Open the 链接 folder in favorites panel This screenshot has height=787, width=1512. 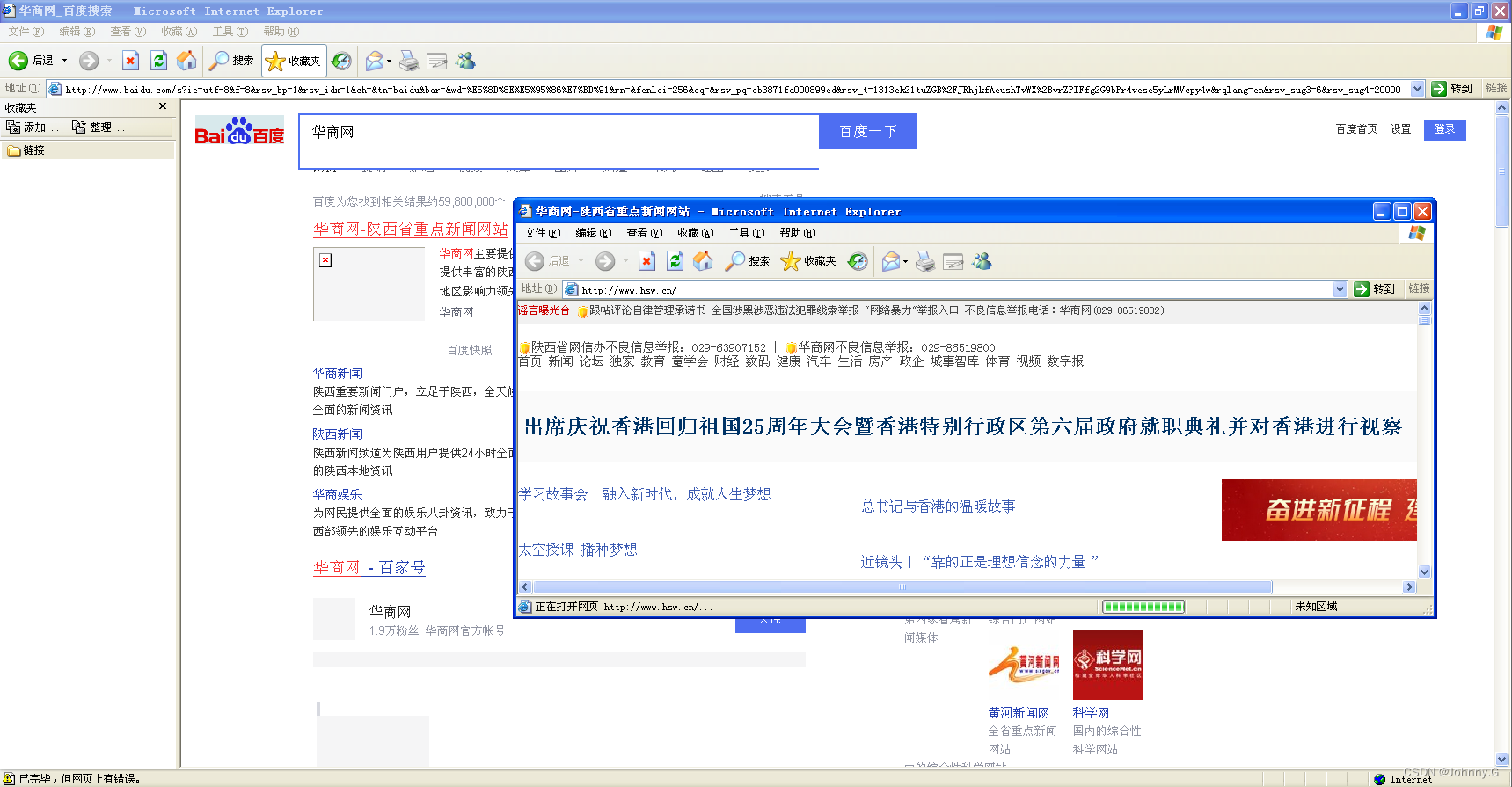(26, 150)
